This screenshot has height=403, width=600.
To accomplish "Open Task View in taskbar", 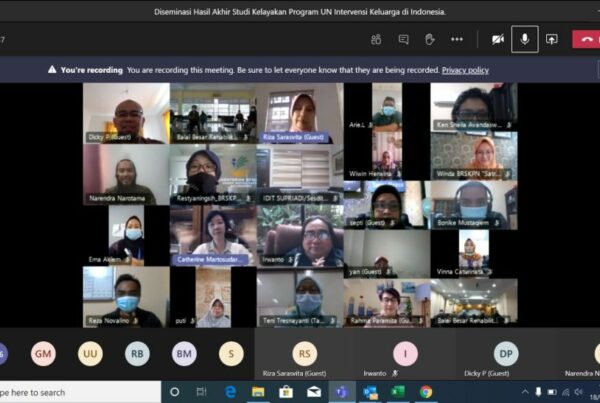I will coord(201,392).
